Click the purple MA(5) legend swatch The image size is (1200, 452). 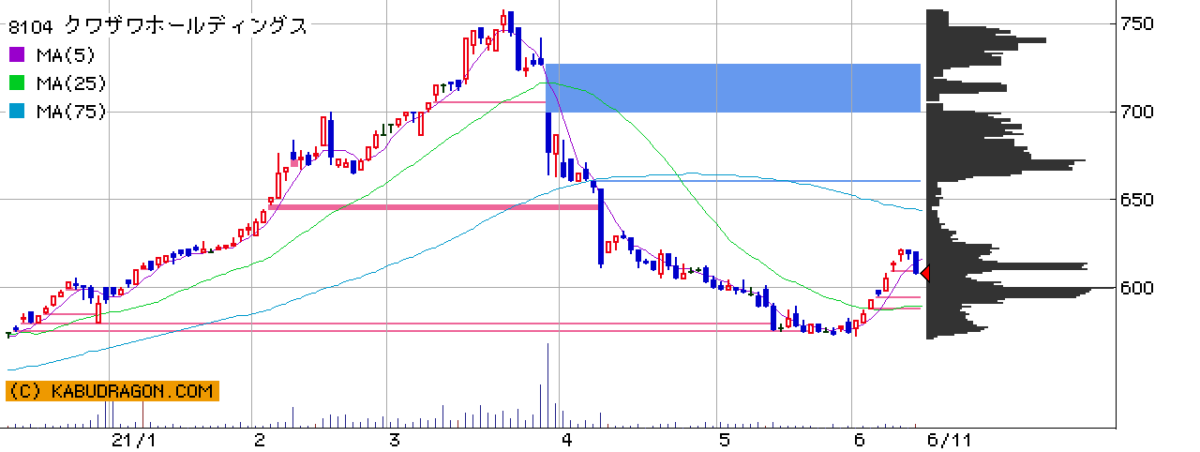(16, 55)
